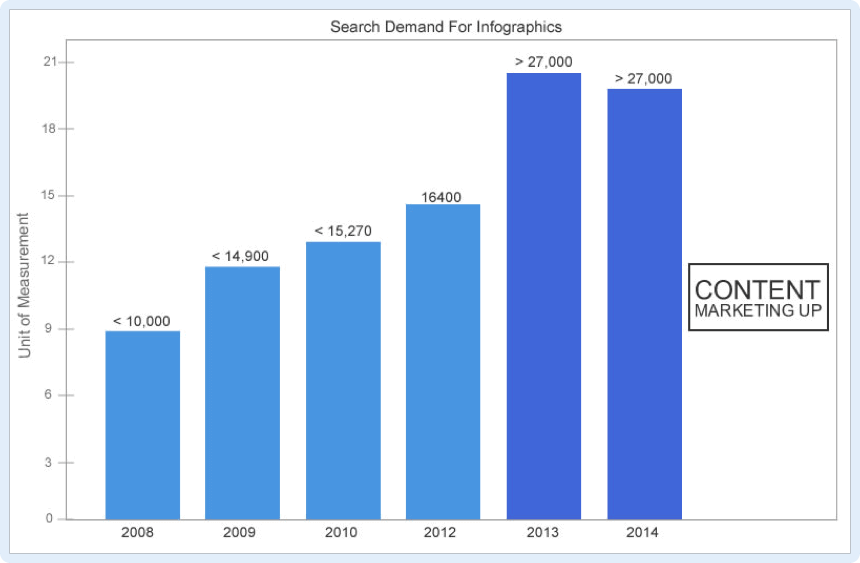Image resolution: width=860 pixels, height=563 pixels.
Task: Click the '> 27,000' label above 2013
Action: point(544,62)
